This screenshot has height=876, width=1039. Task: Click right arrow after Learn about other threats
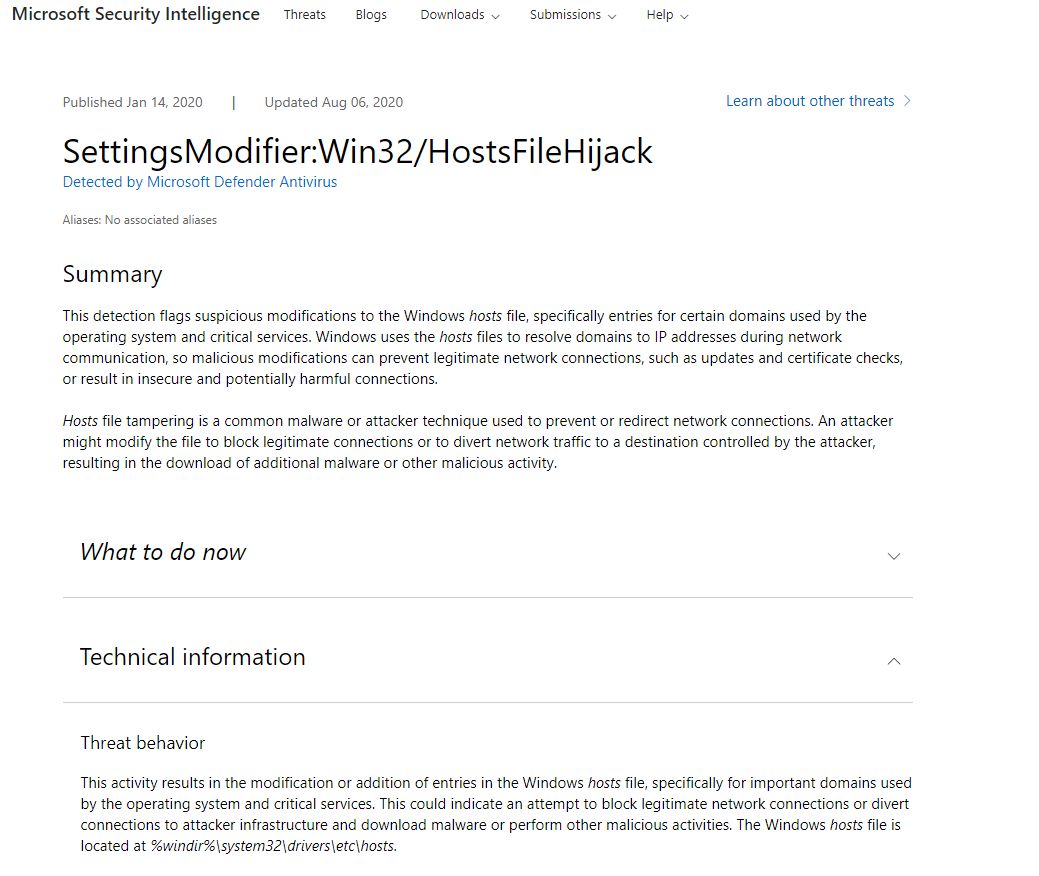click(907, 101)
